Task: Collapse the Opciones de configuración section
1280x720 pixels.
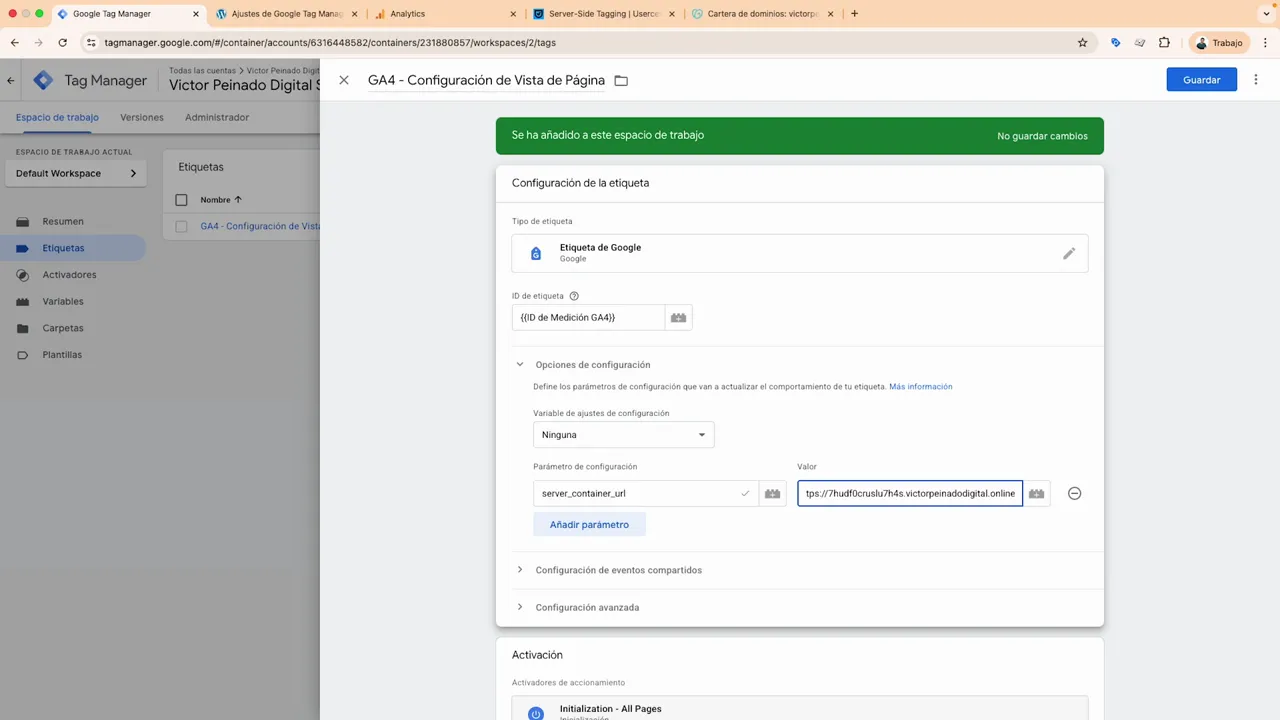Action: tap(519, 364)
